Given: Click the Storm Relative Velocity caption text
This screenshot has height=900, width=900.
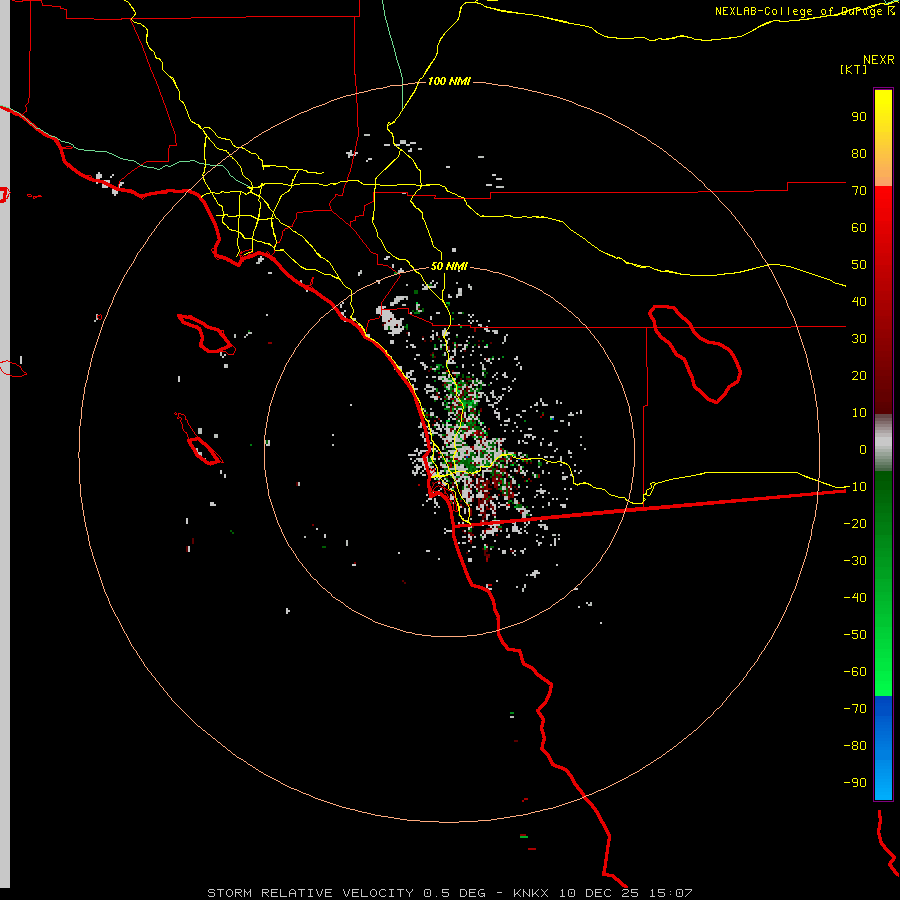Looking at the screenshot, I should coord(449,893).
